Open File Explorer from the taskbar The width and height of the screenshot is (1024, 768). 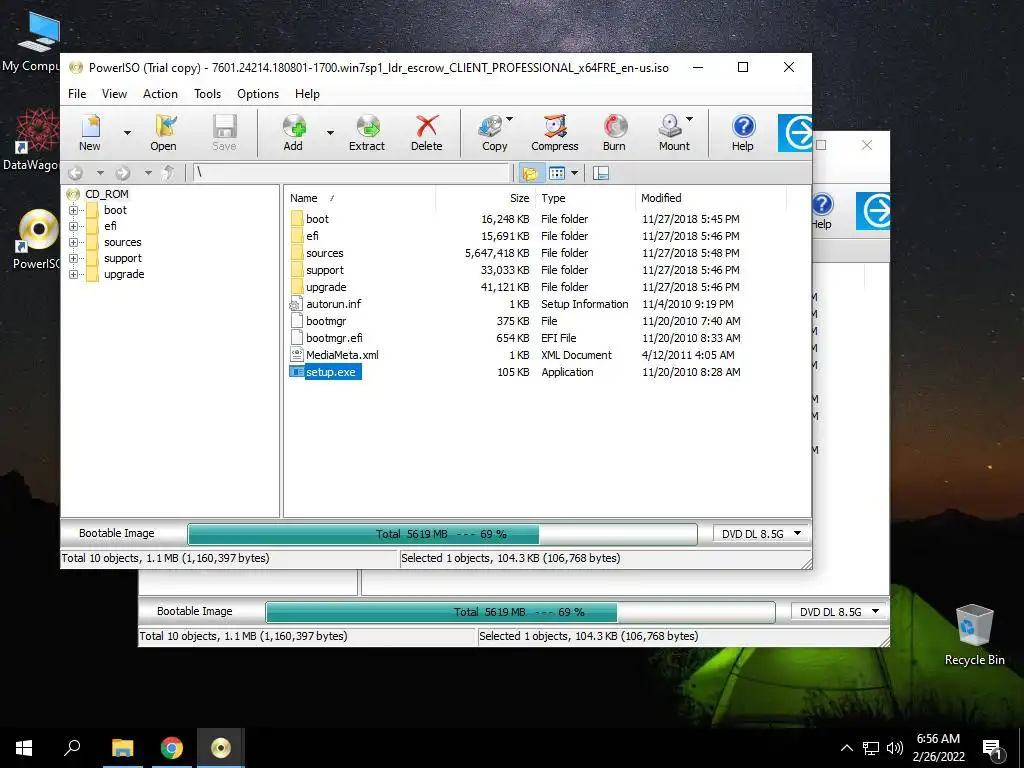click(x=123, y=748)
